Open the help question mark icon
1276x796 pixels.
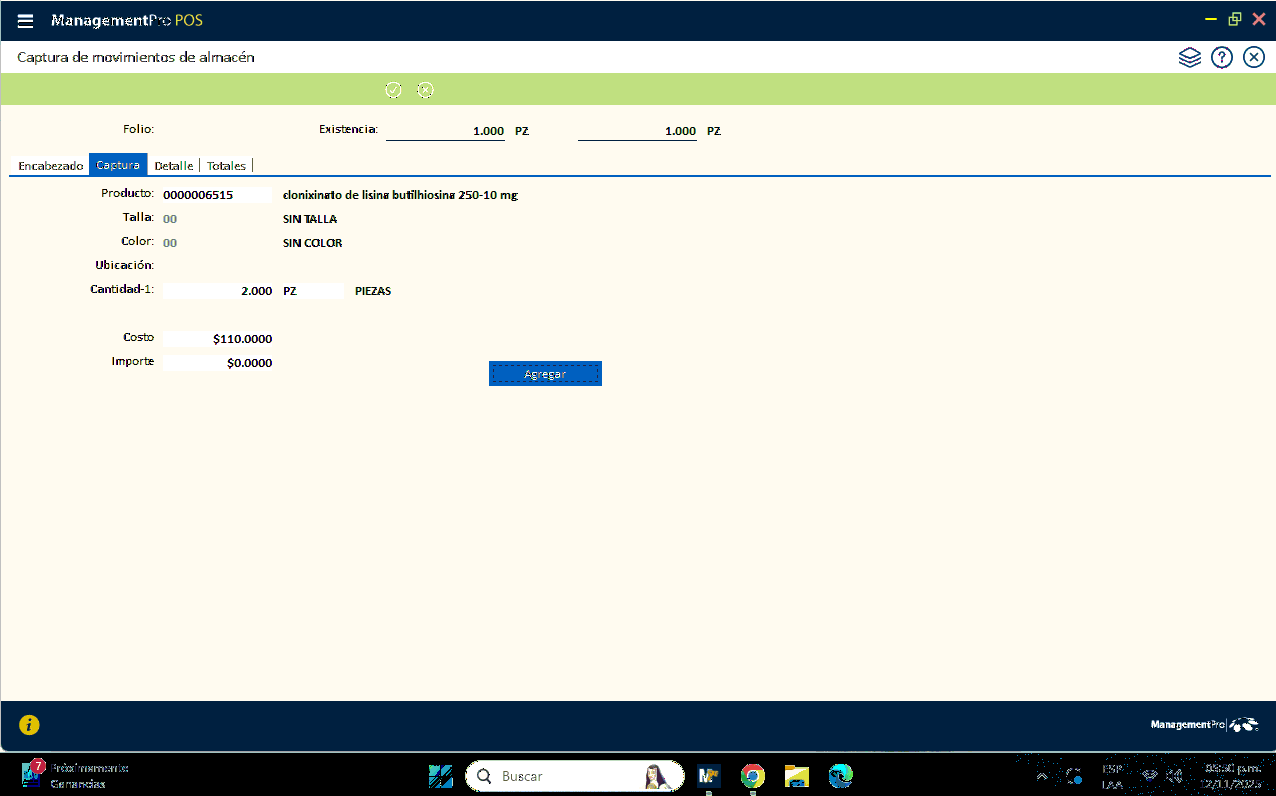pyautogui.click(x=1221, y=58)
